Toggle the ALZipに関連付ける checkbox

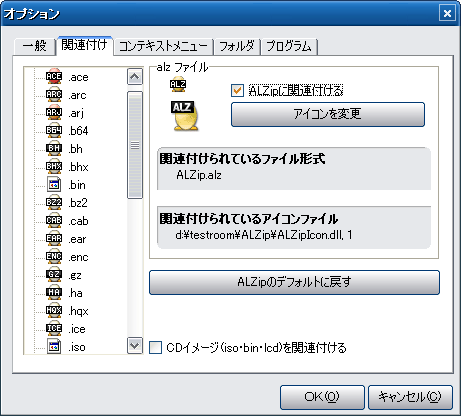pos(237,91)
